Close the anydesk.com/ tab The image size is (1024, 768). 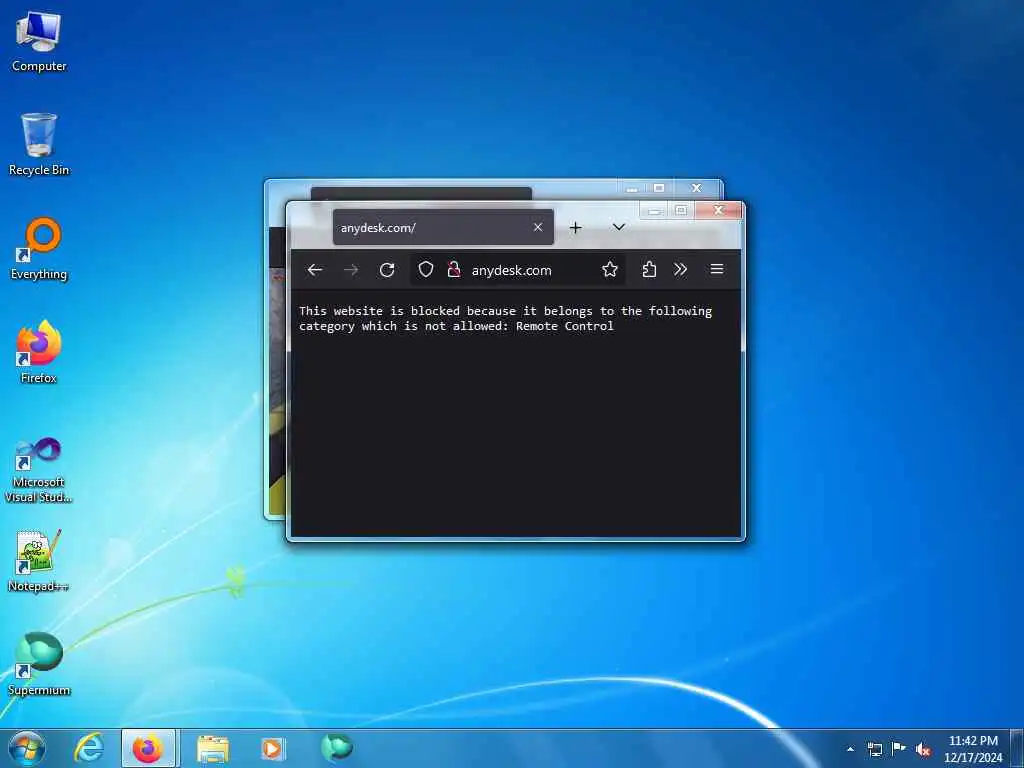coord(537,227)
